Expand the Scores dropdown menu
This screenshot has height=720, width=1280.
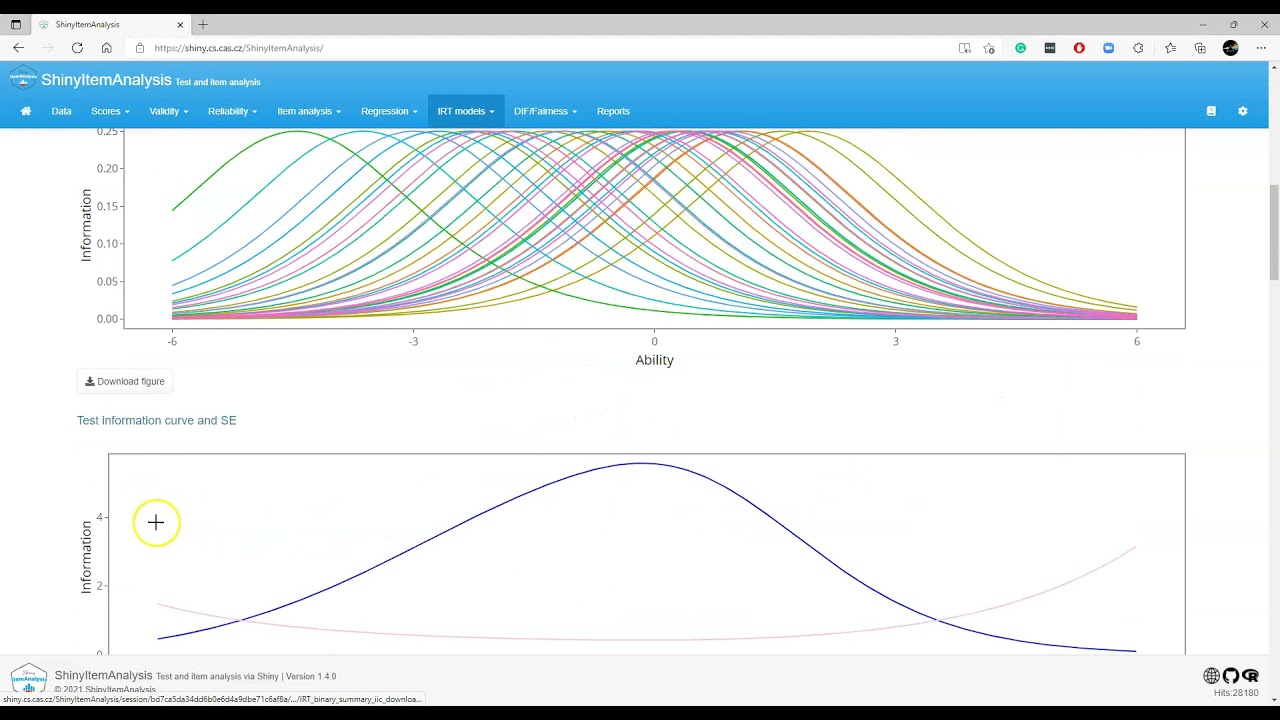pos(110,111)
